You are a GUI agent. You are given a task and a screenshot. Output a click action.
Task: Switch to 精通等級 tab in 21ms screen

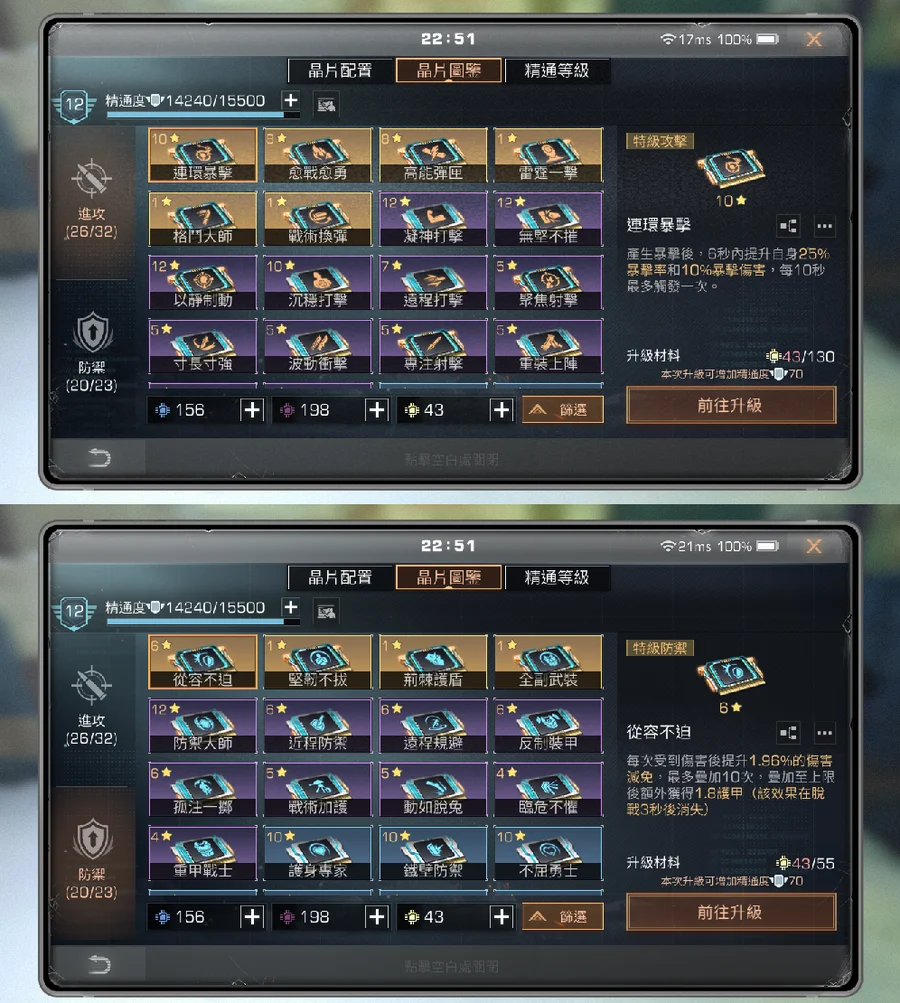point(557,578)
